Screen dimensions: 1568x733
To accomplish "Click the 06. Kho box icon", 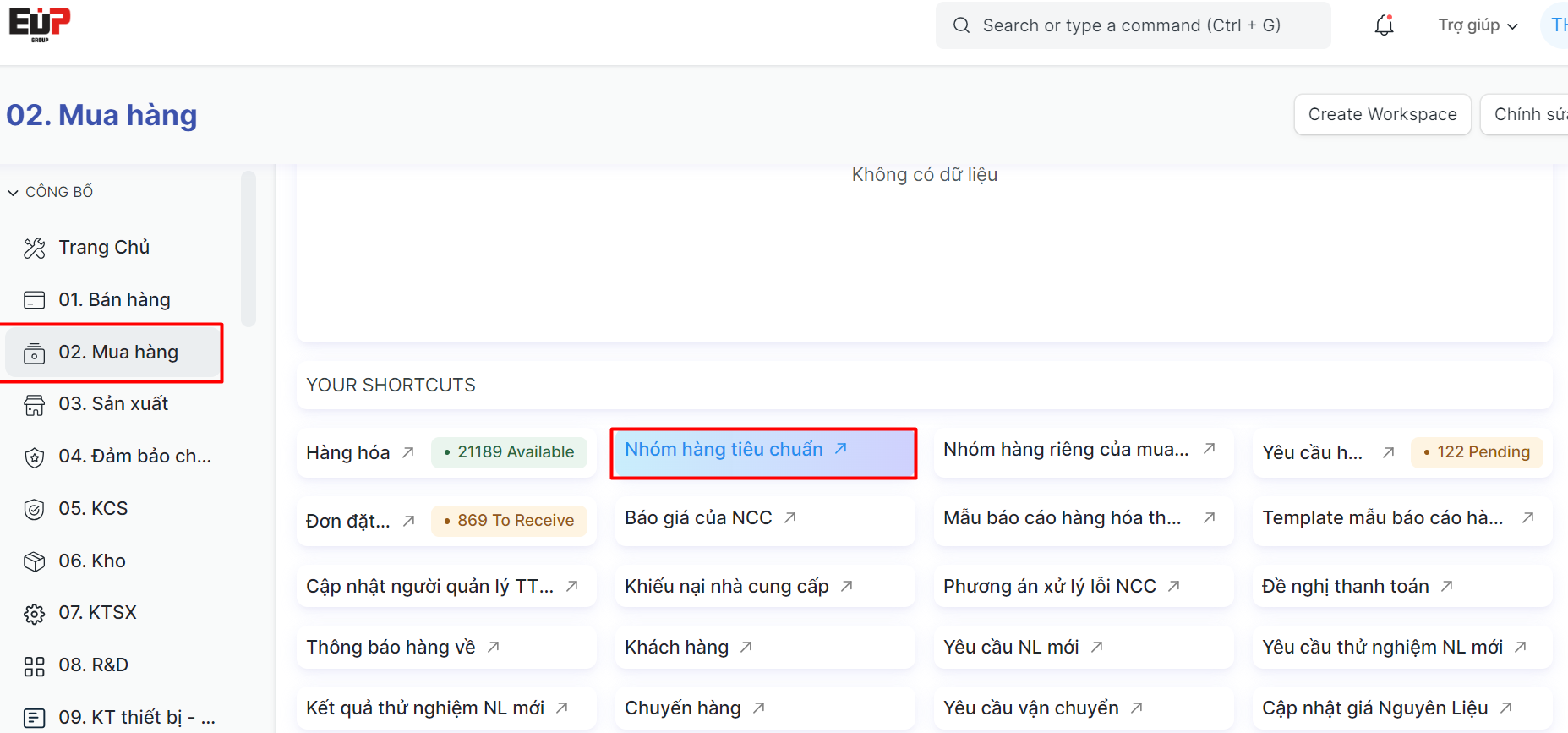I will click(x=35, y=561).
